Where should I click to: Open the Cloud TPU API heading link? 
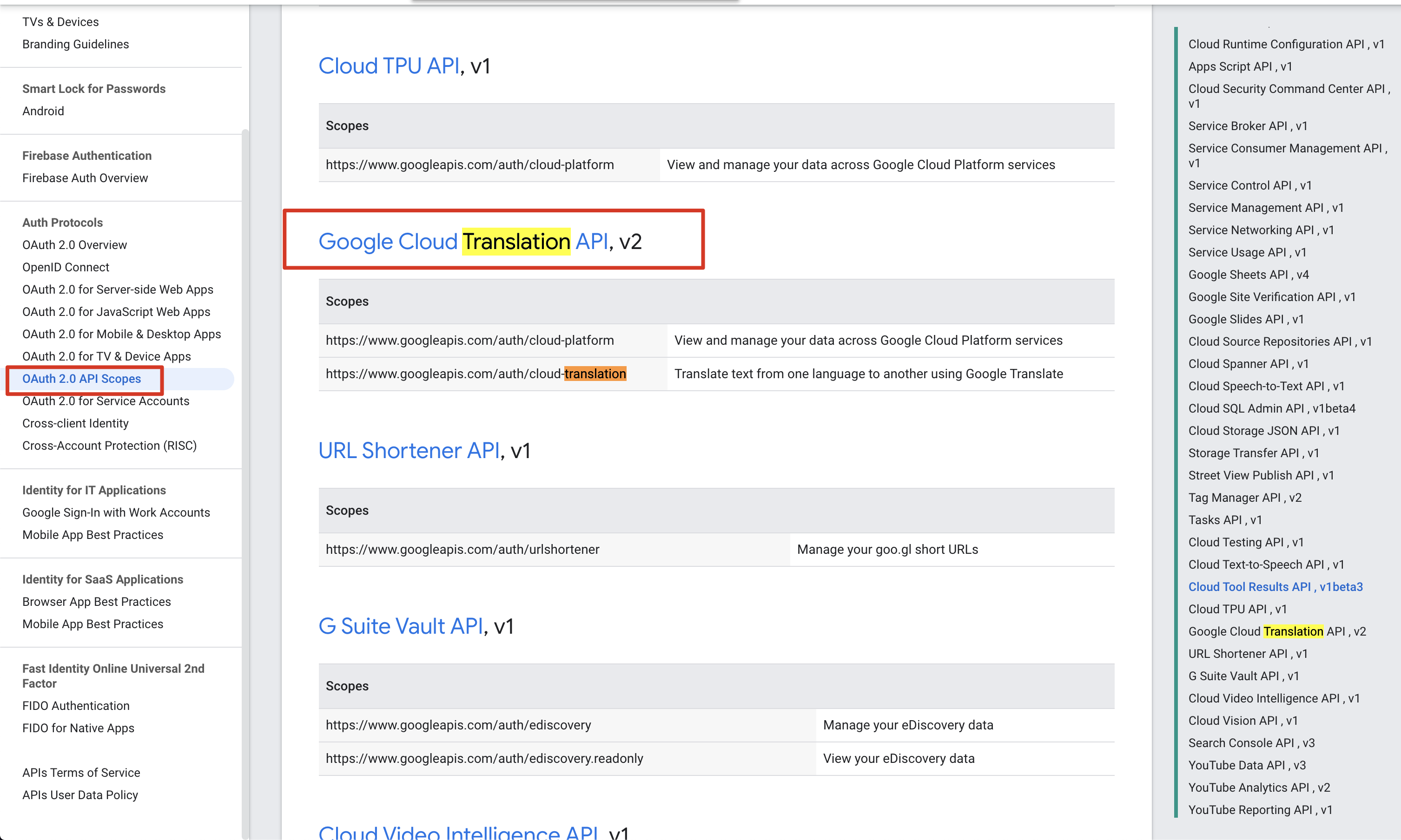click(x=389, y=66)
